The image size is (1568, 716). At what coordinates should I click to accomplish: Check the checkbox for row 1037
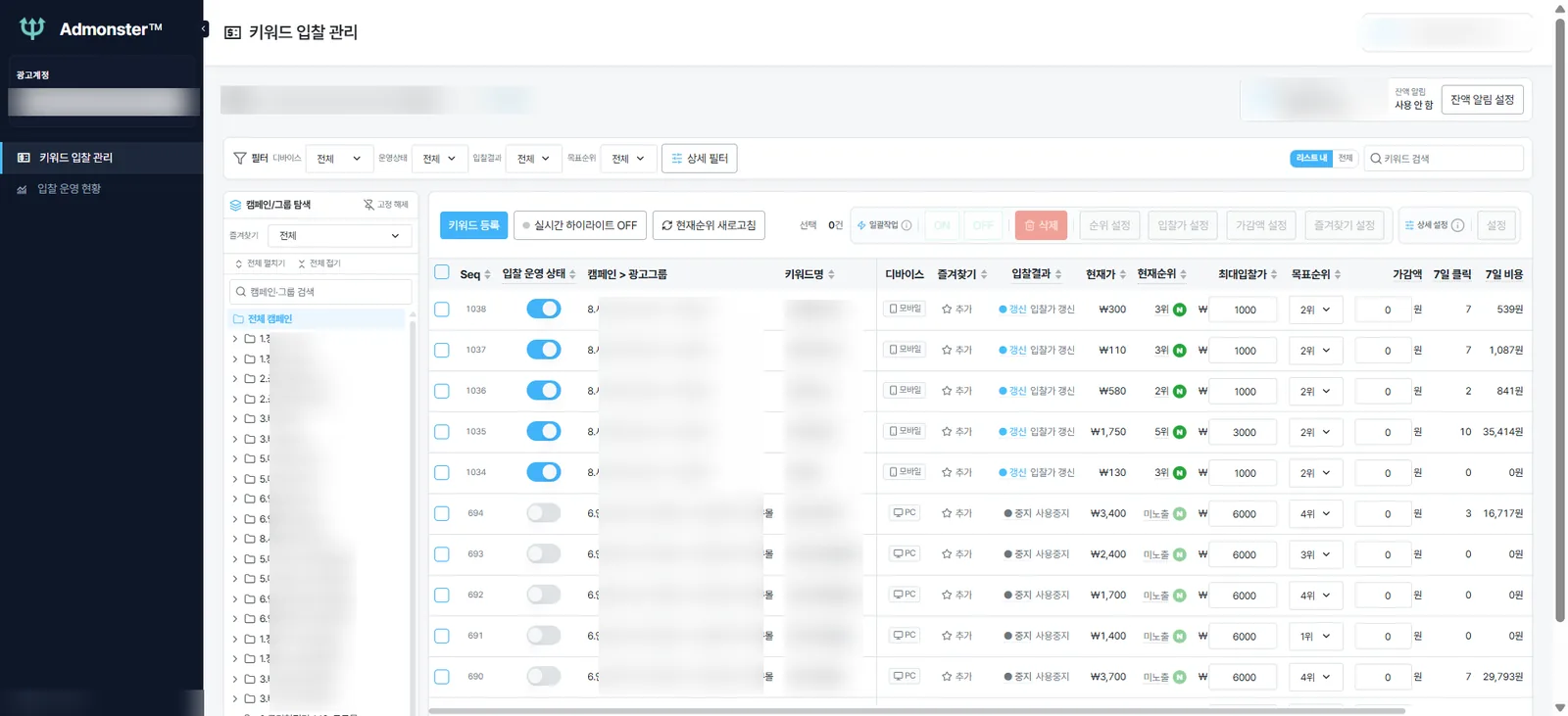(x=442, y=351)
